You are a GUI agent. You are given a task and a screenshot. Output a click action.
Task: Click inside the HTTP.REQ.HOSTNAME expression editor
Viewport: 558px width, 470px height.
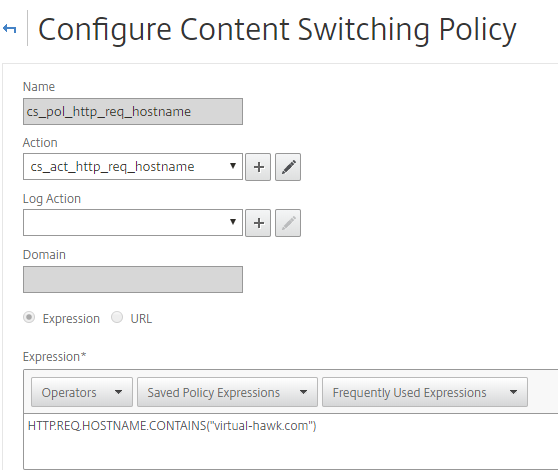[x=291, y=442]
